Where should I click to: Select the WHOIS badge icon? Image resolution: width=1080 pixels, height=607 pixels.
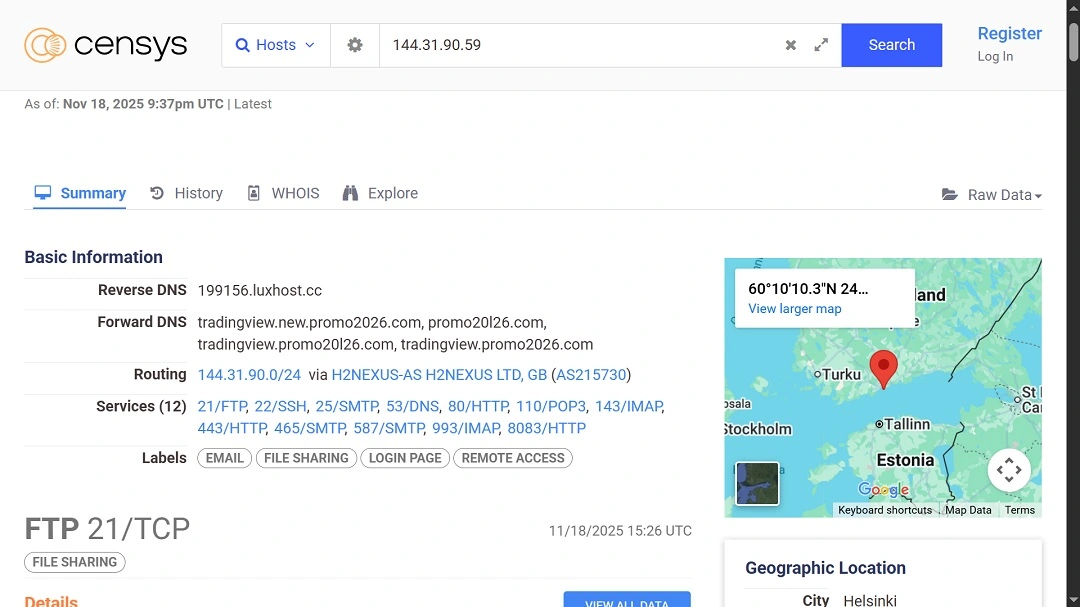253,192
